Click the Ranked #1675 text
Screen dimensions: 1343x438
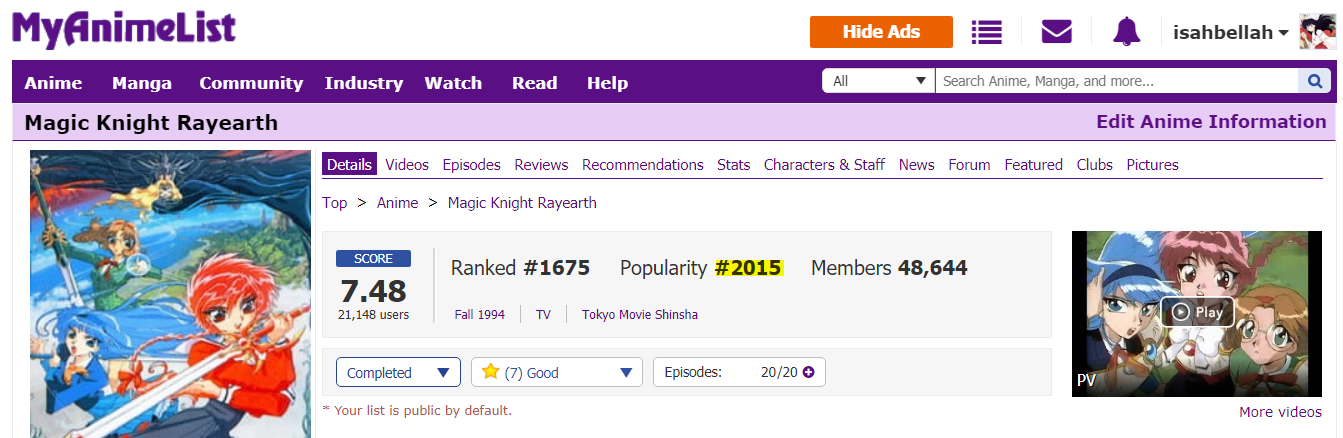520,268
